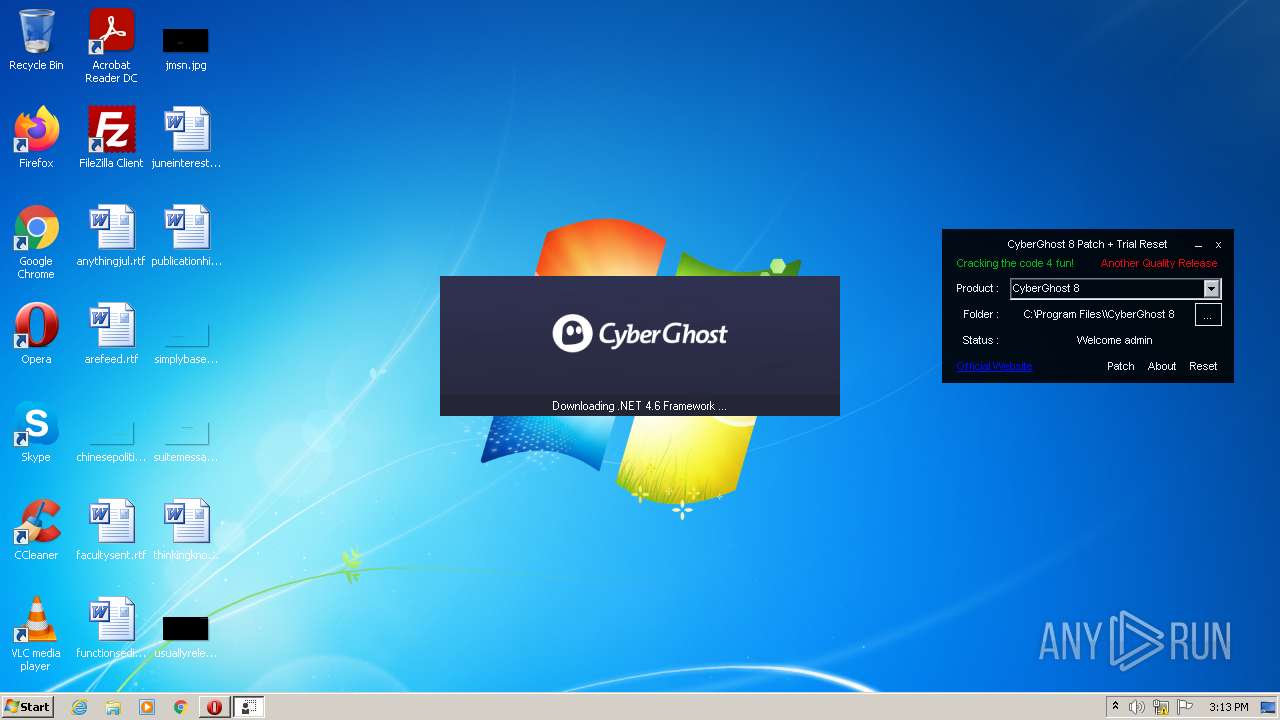Click 'Downloading .NET 4.6 Framework ...' text

pos(639,406)
